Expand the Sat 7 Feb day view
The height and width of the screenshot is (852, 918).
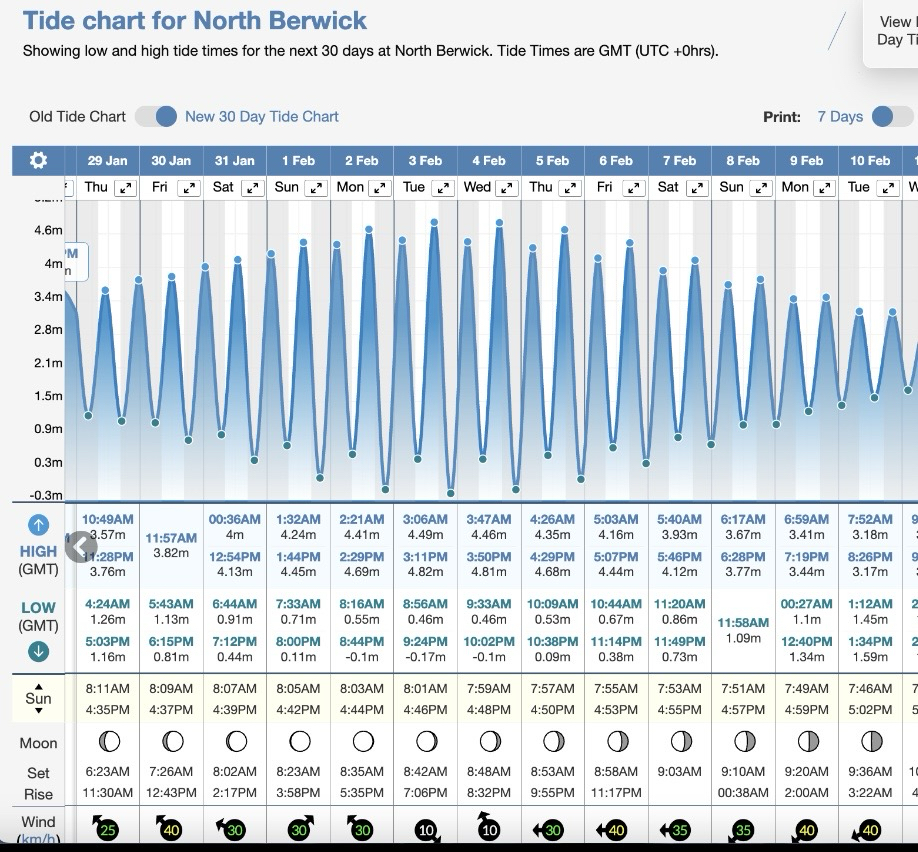(x=698, y=188)
